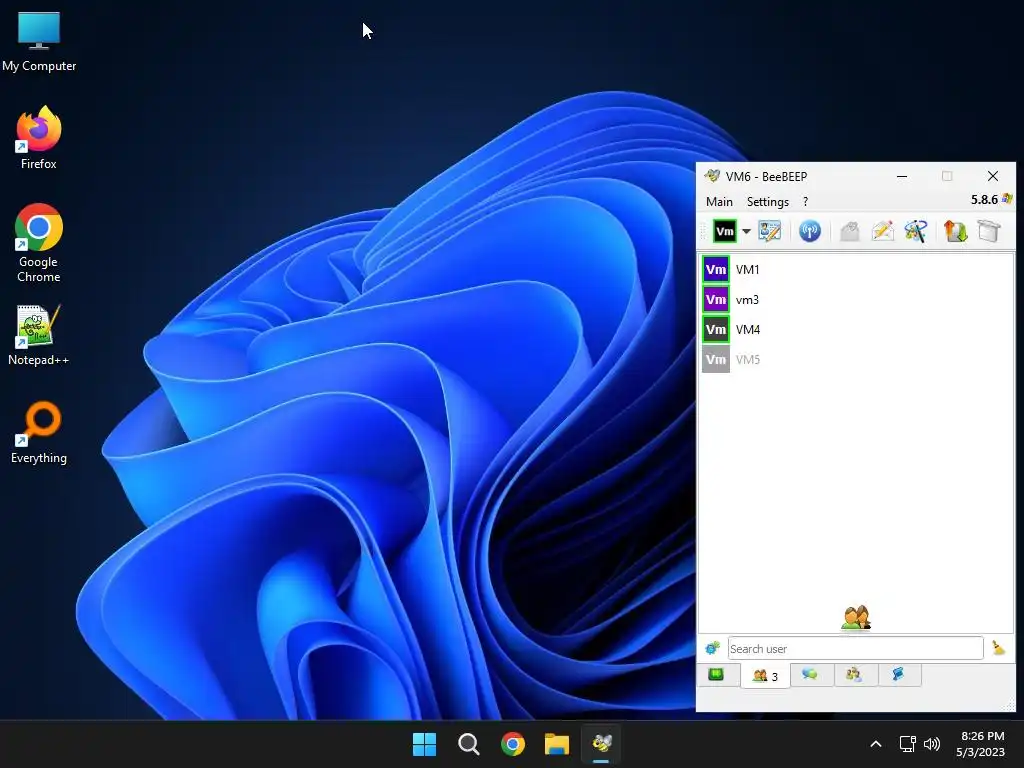Open taskbar Search
Image resolution: width=1024 pixels, height=768 pixels.
(x=468, y=744)
